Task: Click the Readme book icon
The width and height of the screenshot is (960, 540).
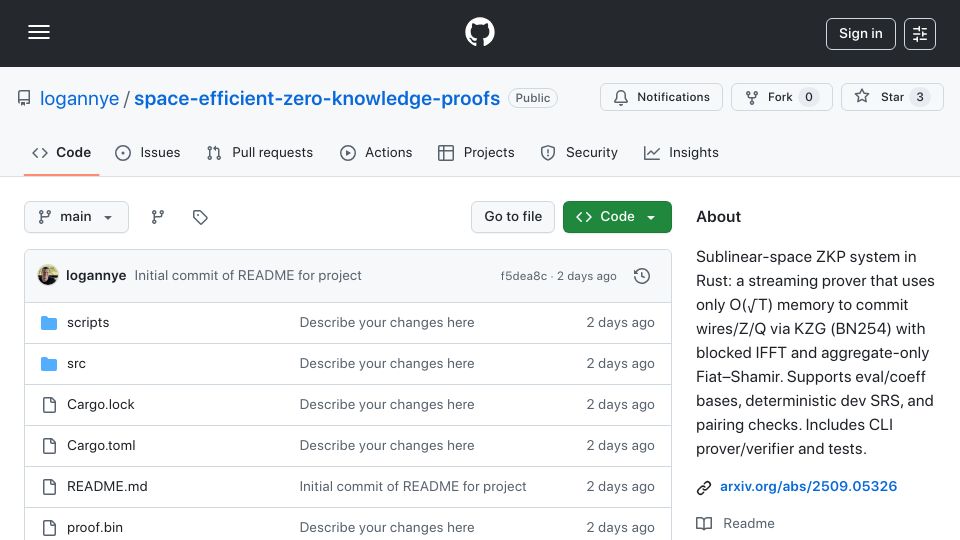Action: click(x=704, y=523)
